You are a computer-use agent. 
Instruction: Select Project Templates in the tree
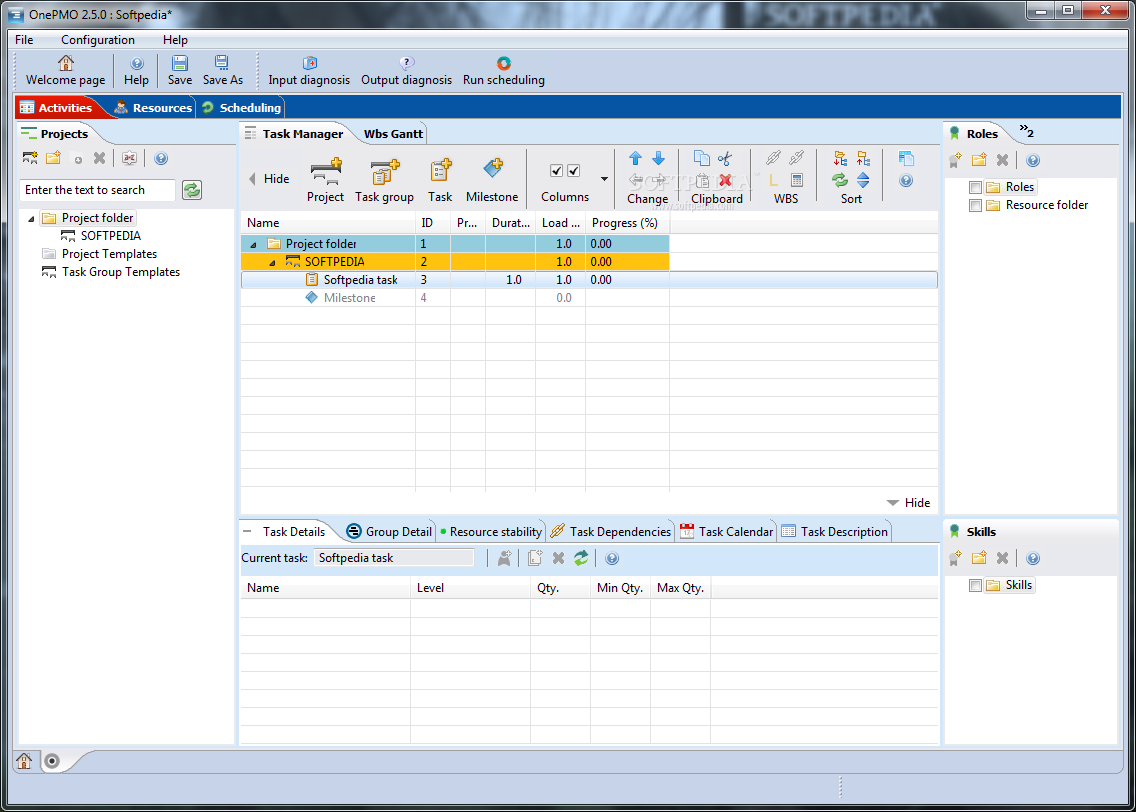(109, 254)
